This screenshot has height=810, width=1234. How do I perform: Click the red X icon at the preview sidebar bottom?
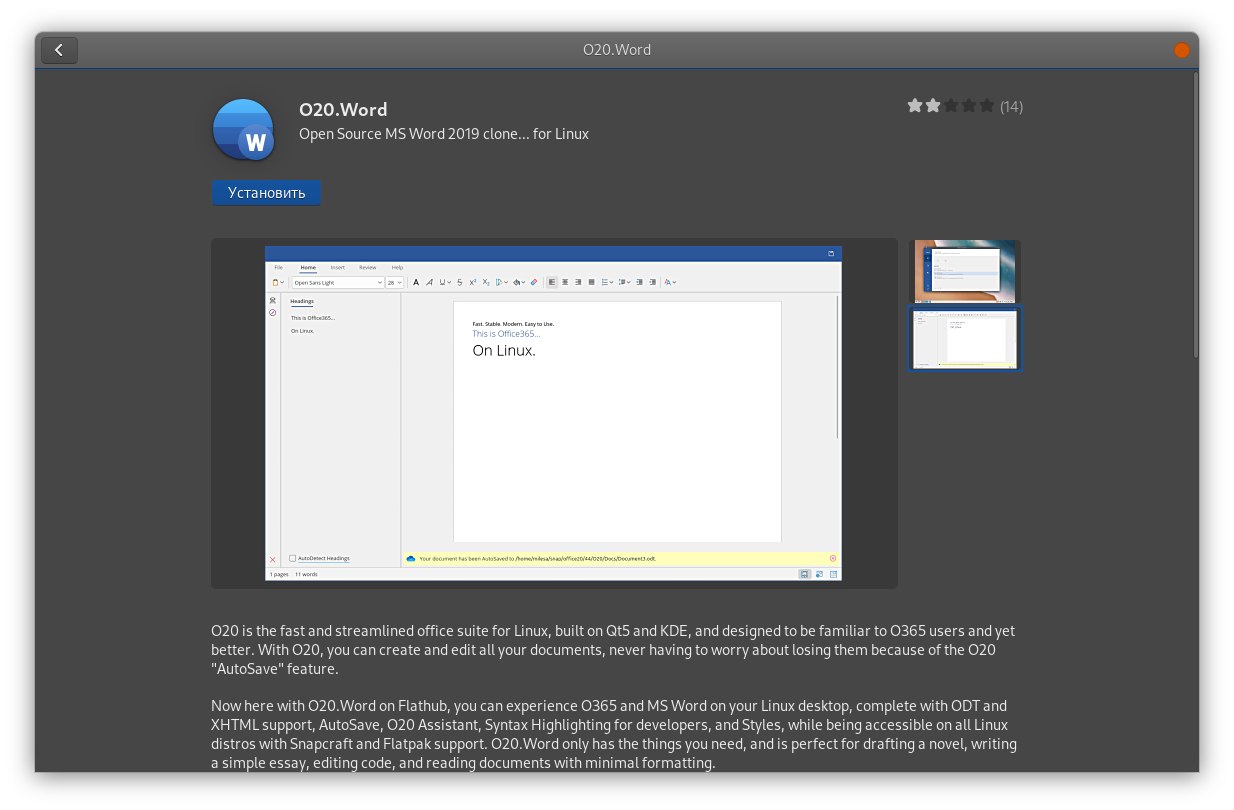273,559
